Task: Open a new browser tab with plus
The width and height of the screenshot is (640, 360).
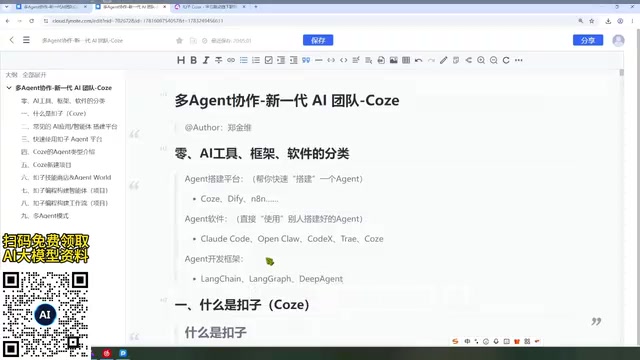Action: coord(256,7)
